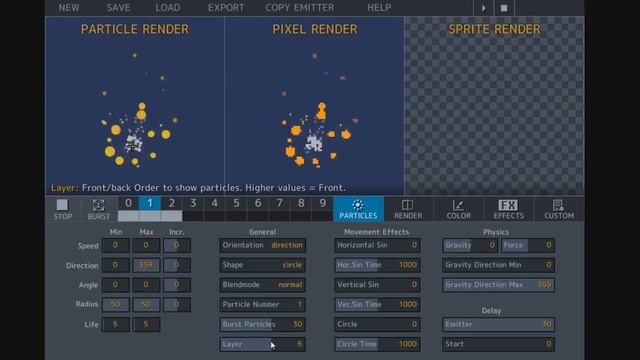Viewport: 640px width, 360px height.
Task: Adjust the Start delay slider
Action: click(x=498, y=344)
